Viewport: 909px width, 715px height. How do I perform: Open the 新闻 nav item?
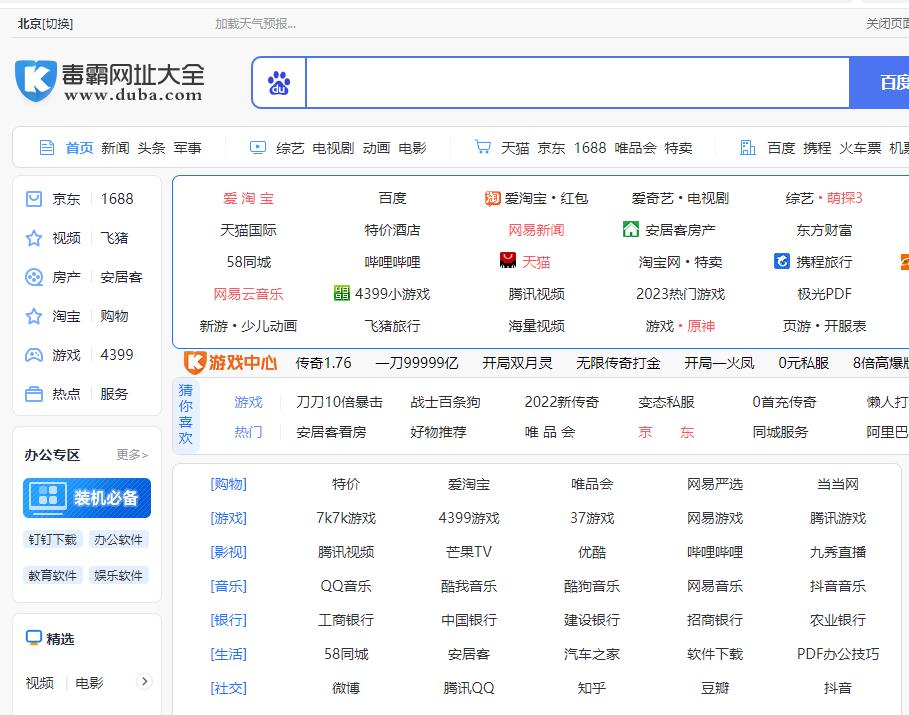click(115, 148)
